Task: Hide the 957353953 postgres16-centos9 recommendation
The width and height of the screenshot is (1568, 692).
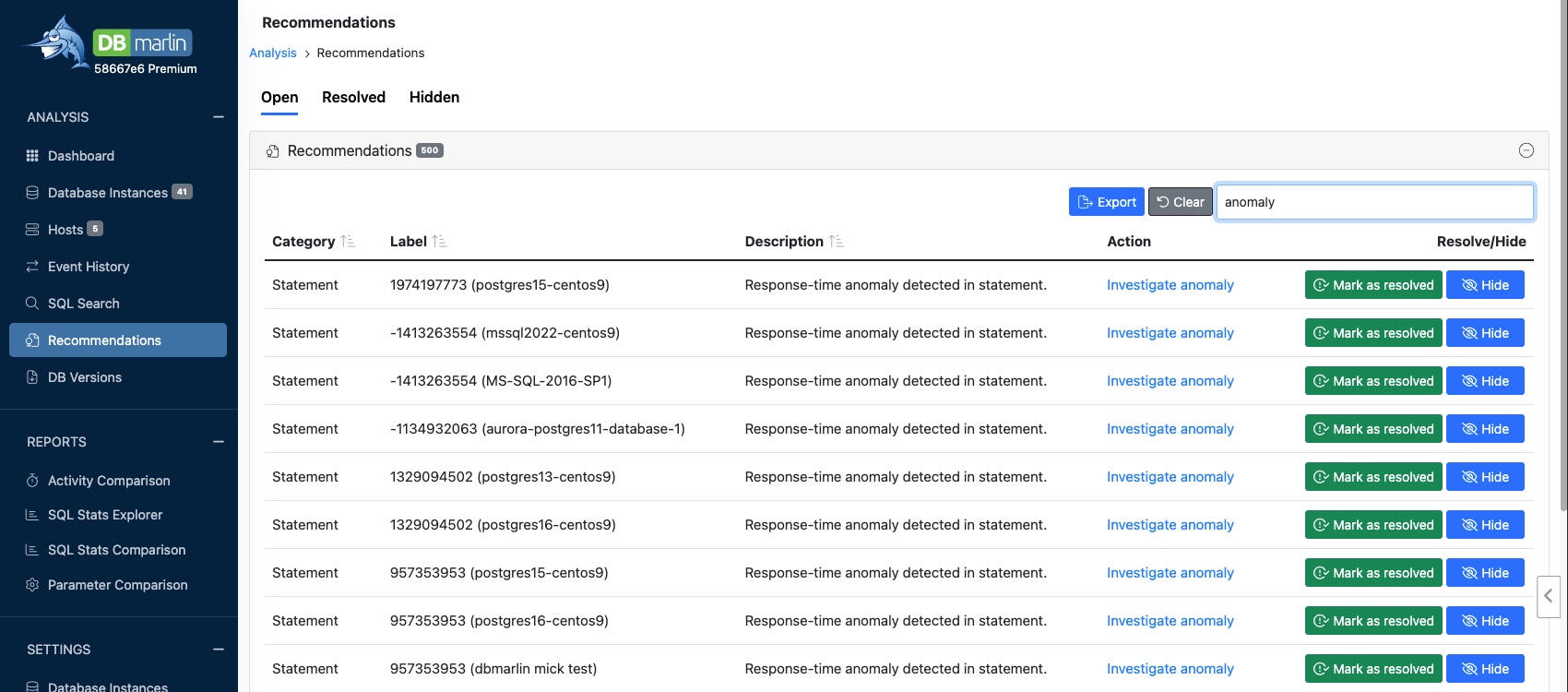Action: click(x=1485, y=621)
